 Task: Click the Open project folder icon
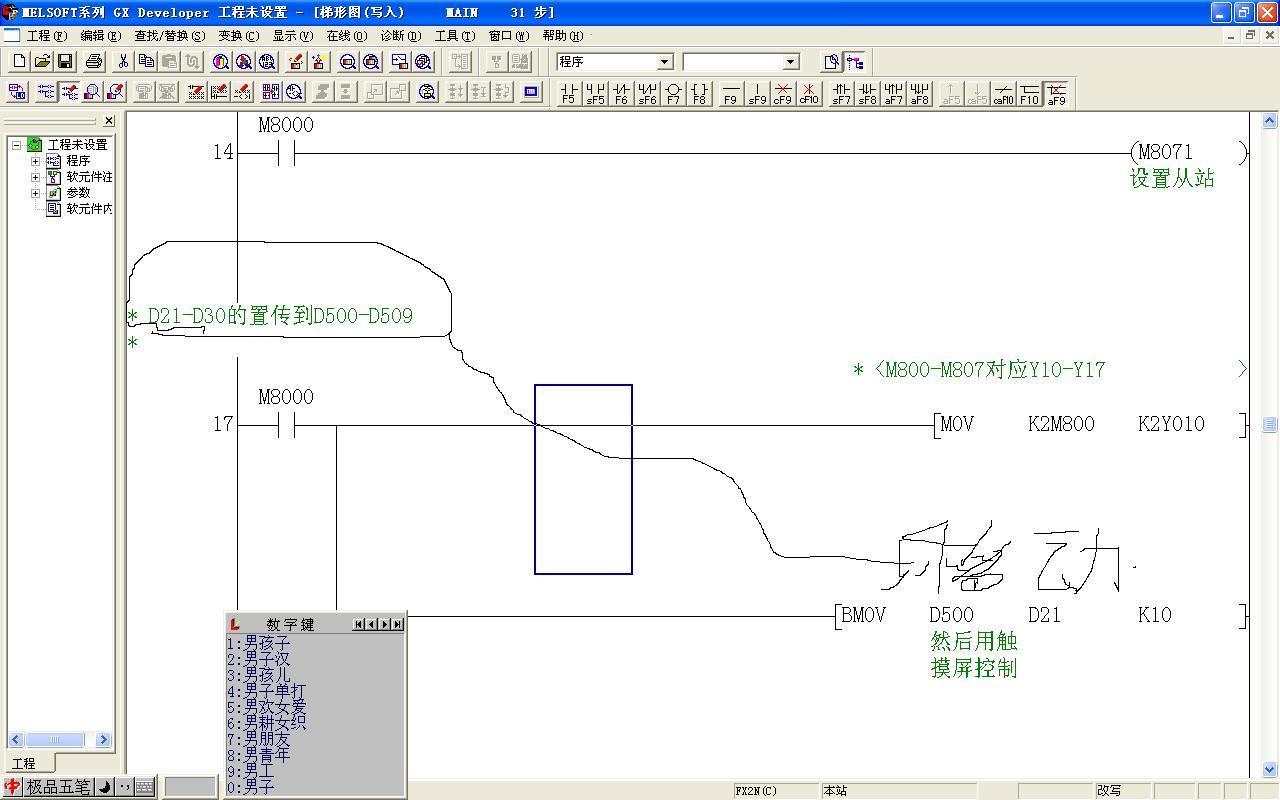coord(42,62)
